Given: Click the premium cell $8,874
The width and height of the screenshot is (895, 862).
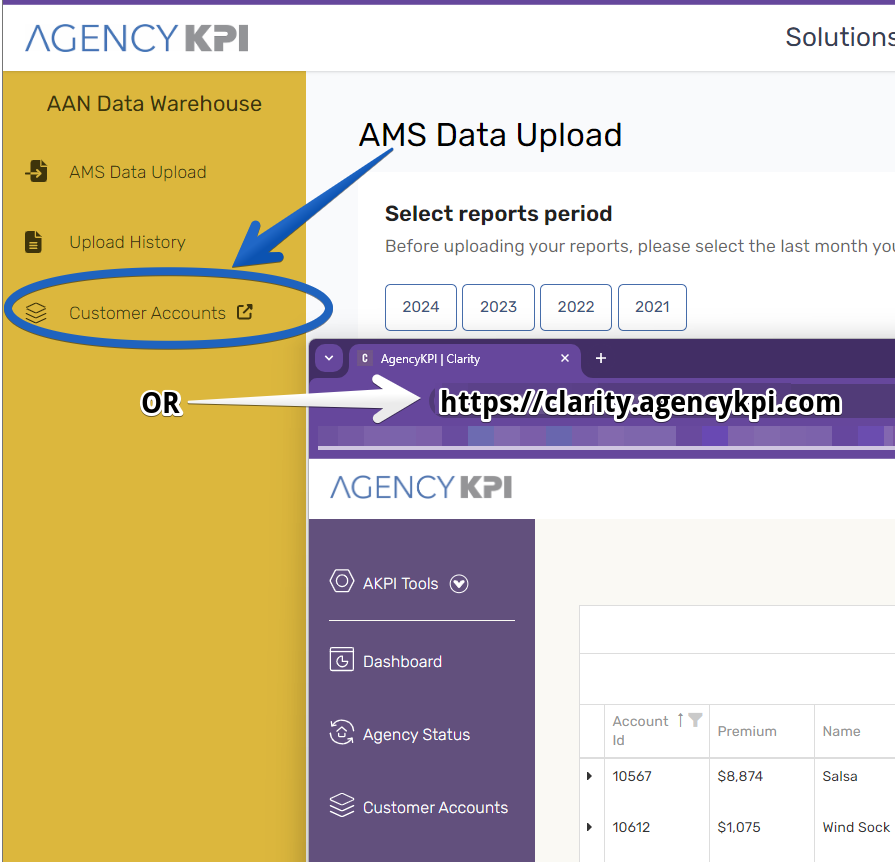Looking at the screenshot, I should (x=740, y=776).
